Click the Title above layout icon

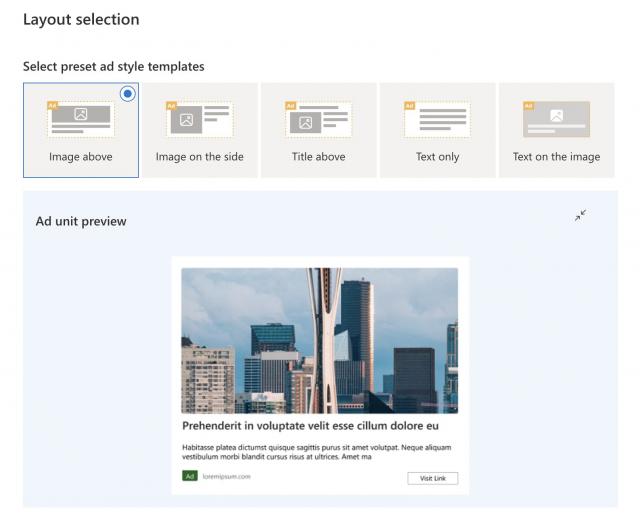(318, 119)
